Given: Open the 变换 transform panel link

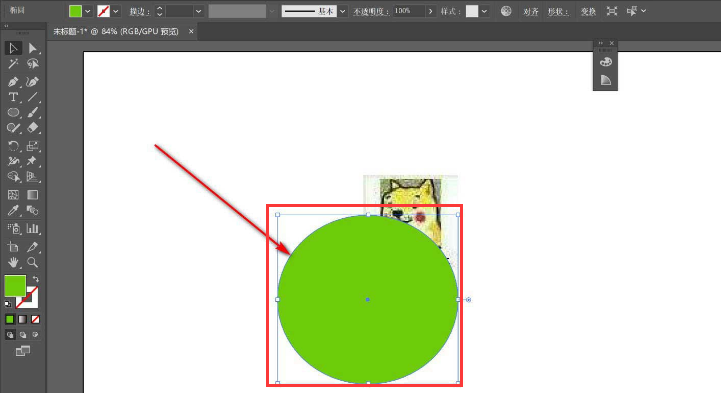Looking at the screenshot, I should pos(588,11).
